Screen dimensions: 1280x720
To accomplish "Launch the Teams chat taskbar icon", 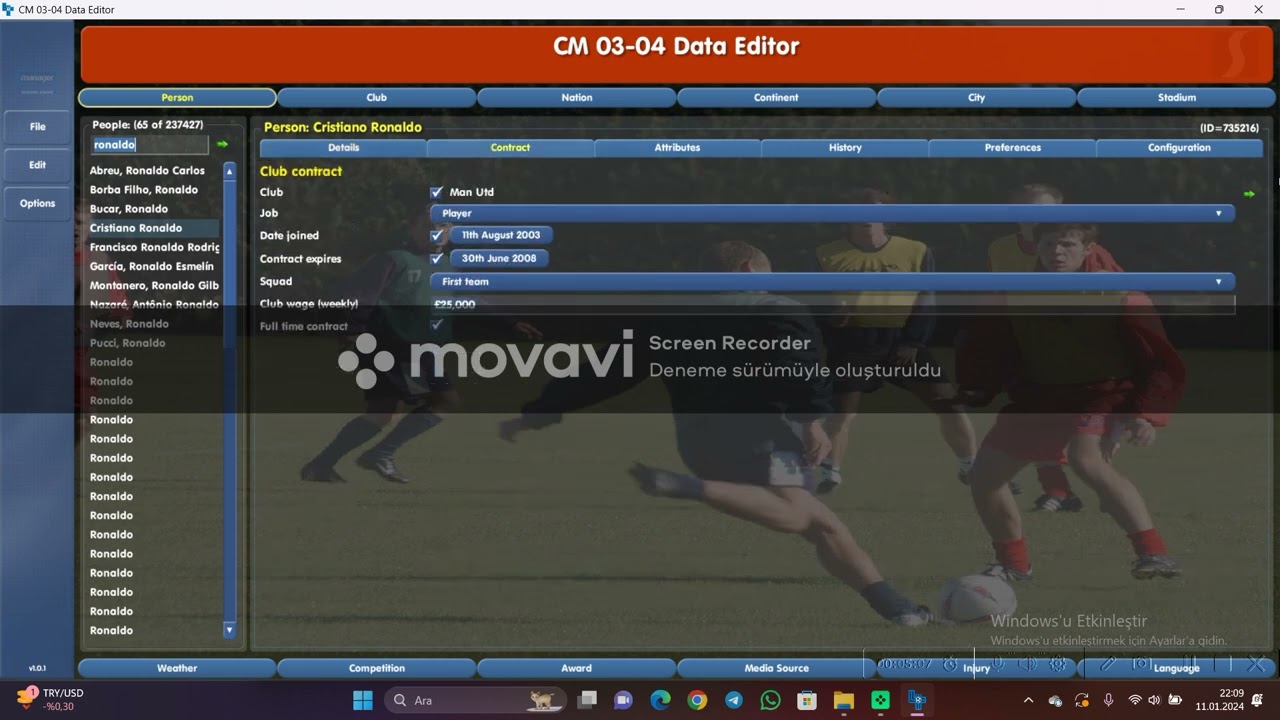I will coord(623,700).
